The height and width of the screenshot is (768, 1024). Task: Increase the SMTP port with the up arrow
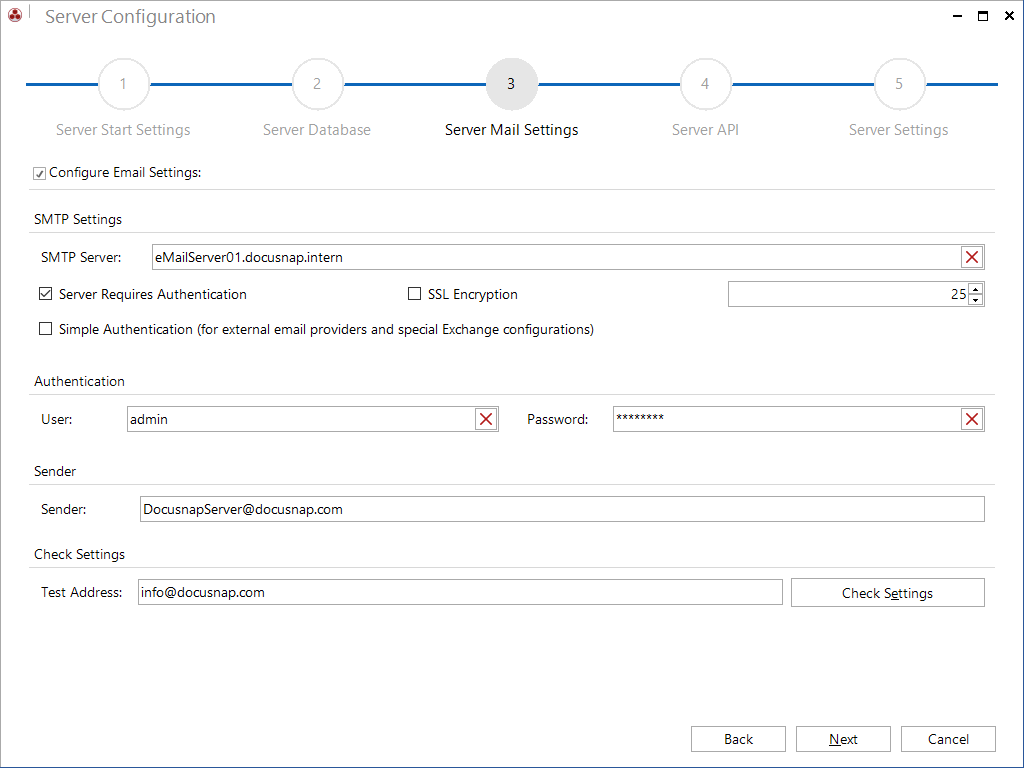(x=976, y=289)
